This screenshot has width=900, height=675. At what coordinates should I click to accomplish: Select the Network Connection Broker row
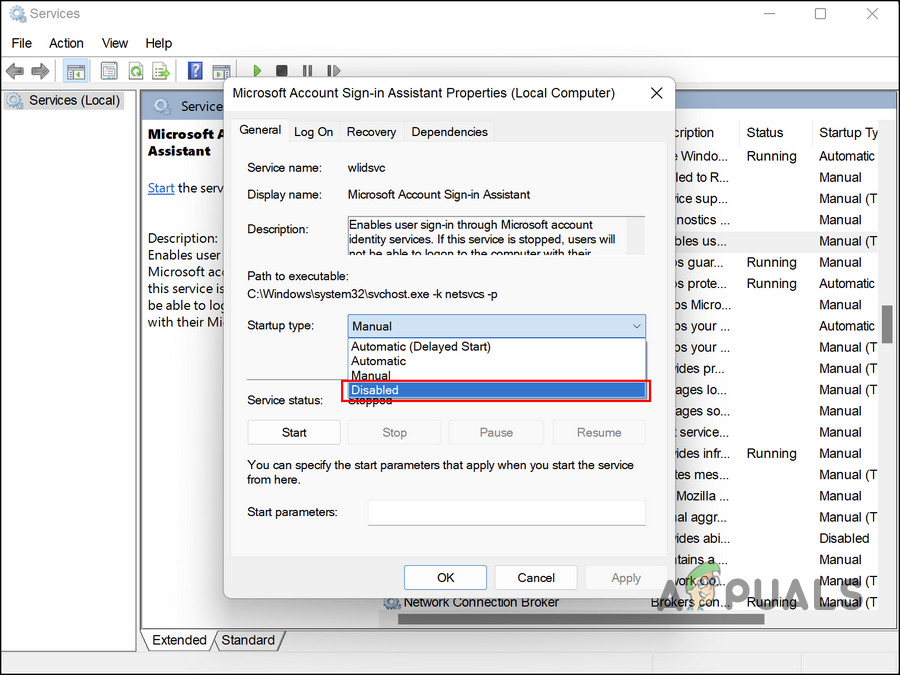pos(630,602)
